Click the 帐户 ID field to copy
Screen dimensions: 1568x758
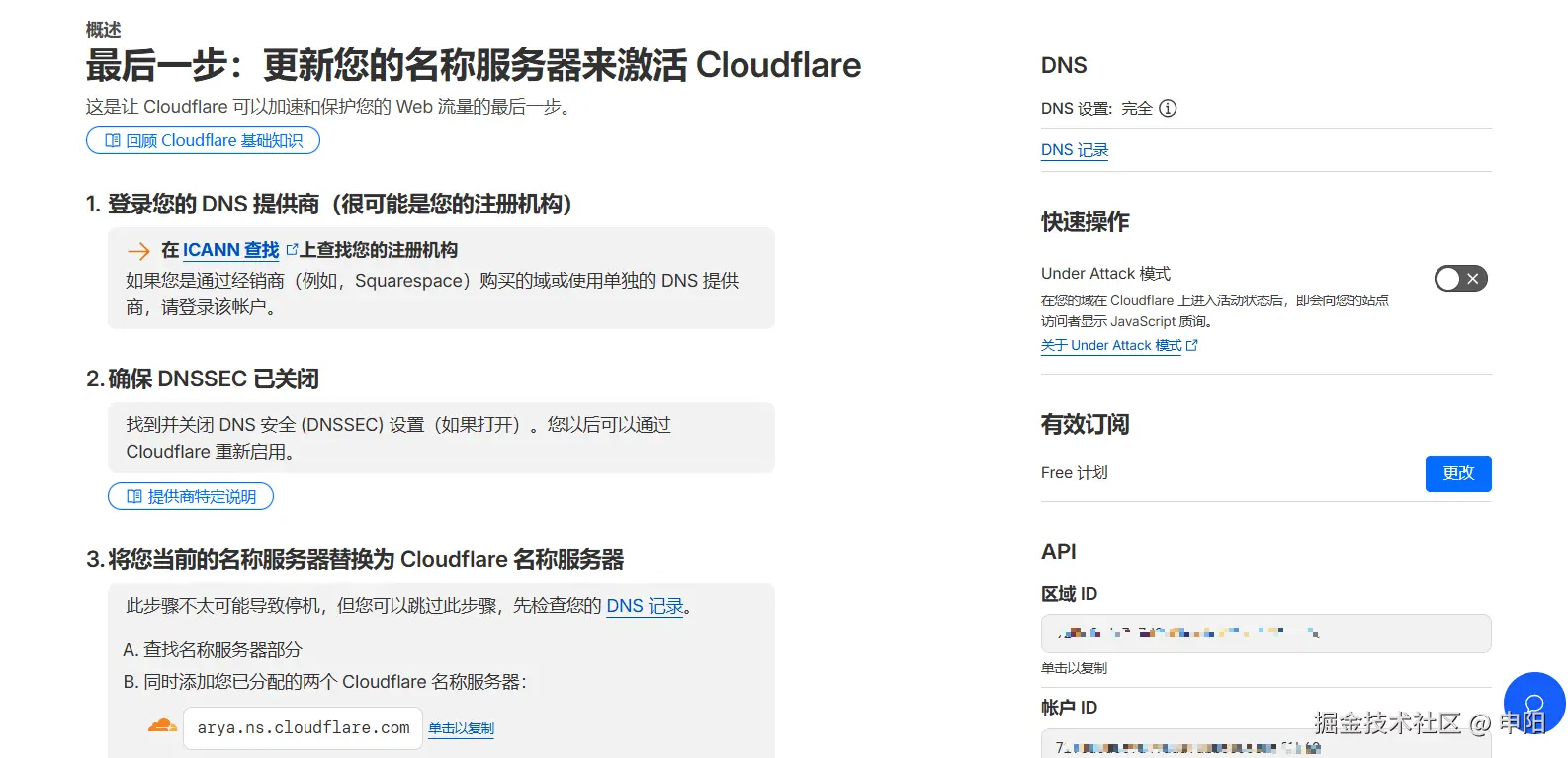[1265, 744]
